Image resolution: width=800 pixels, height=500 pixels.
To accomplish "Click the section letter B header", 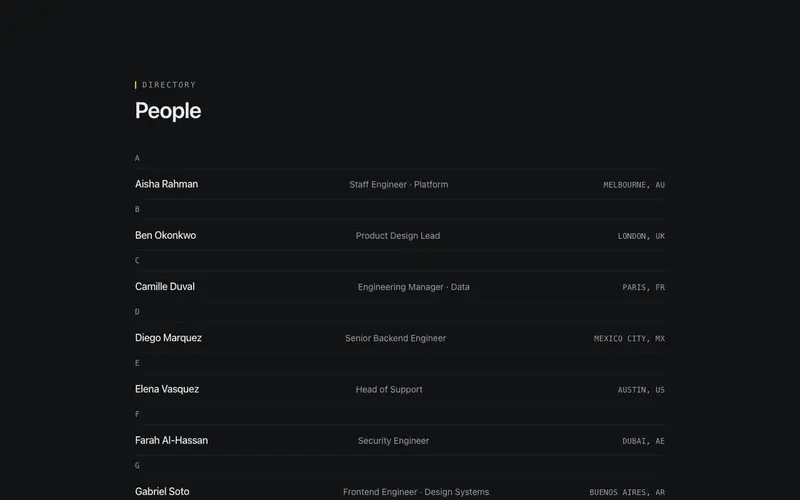I will point(137,209).
